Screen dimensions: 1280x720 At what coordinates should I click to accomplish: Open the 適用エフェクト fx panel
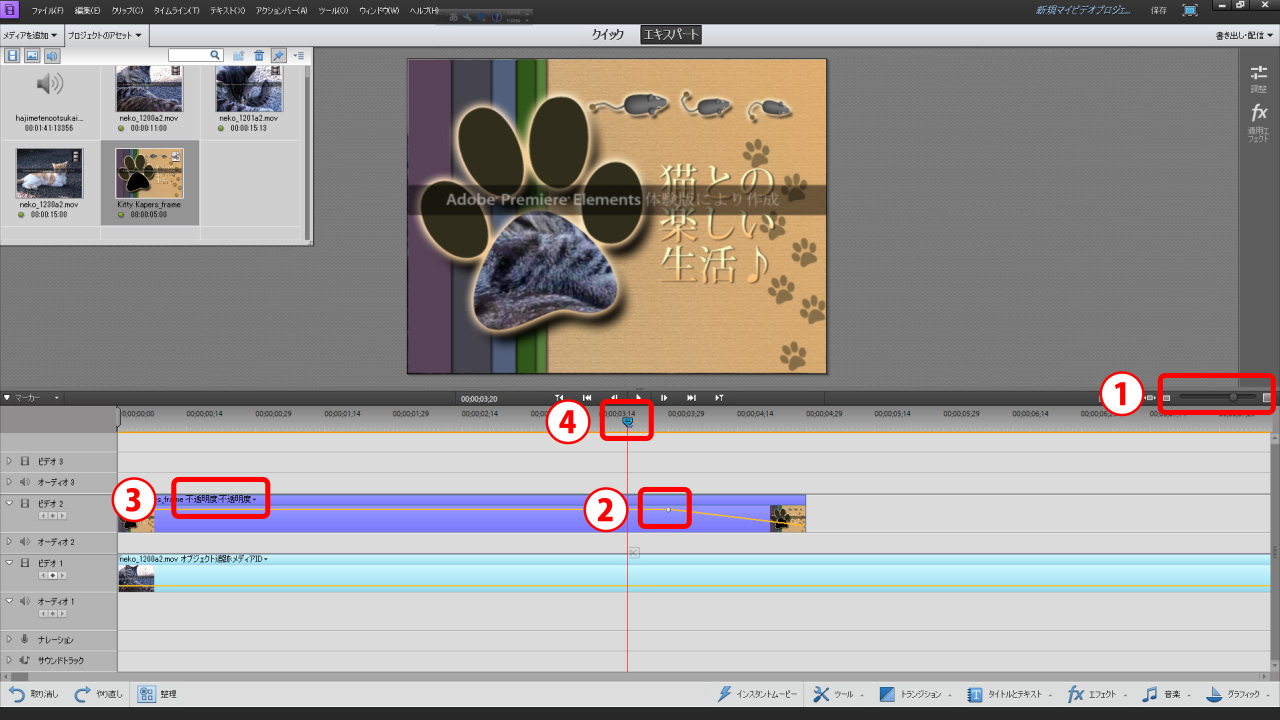(x=1259, y=114)
